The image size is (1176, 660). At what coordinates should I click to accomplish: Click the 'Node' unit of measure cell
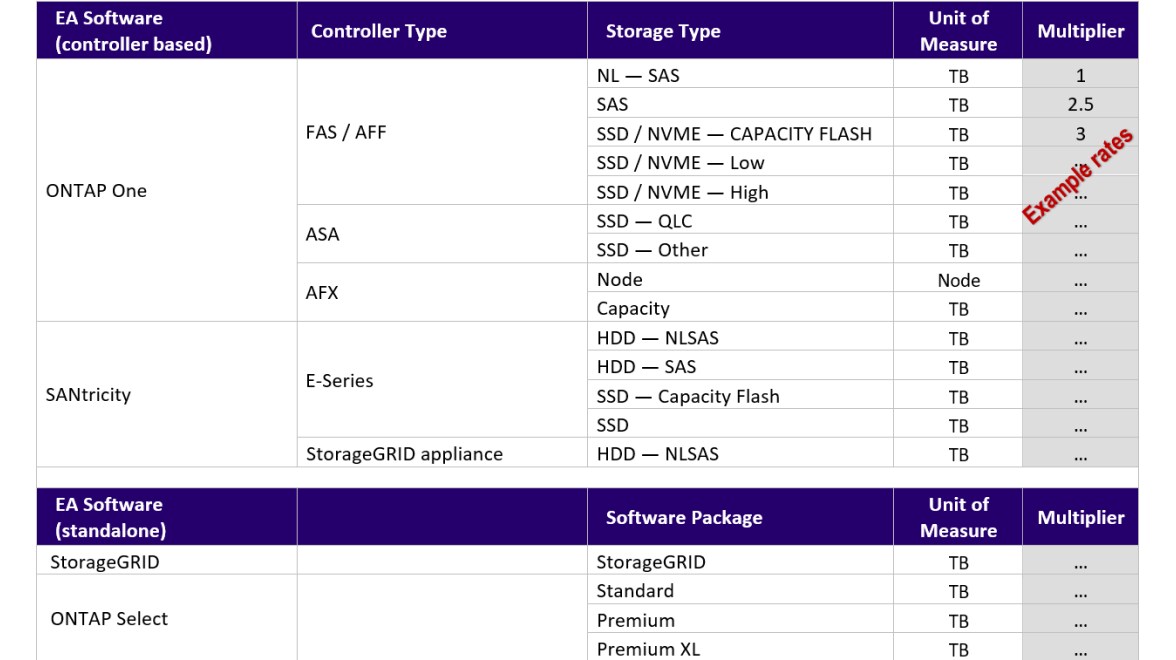coord(958,280)
